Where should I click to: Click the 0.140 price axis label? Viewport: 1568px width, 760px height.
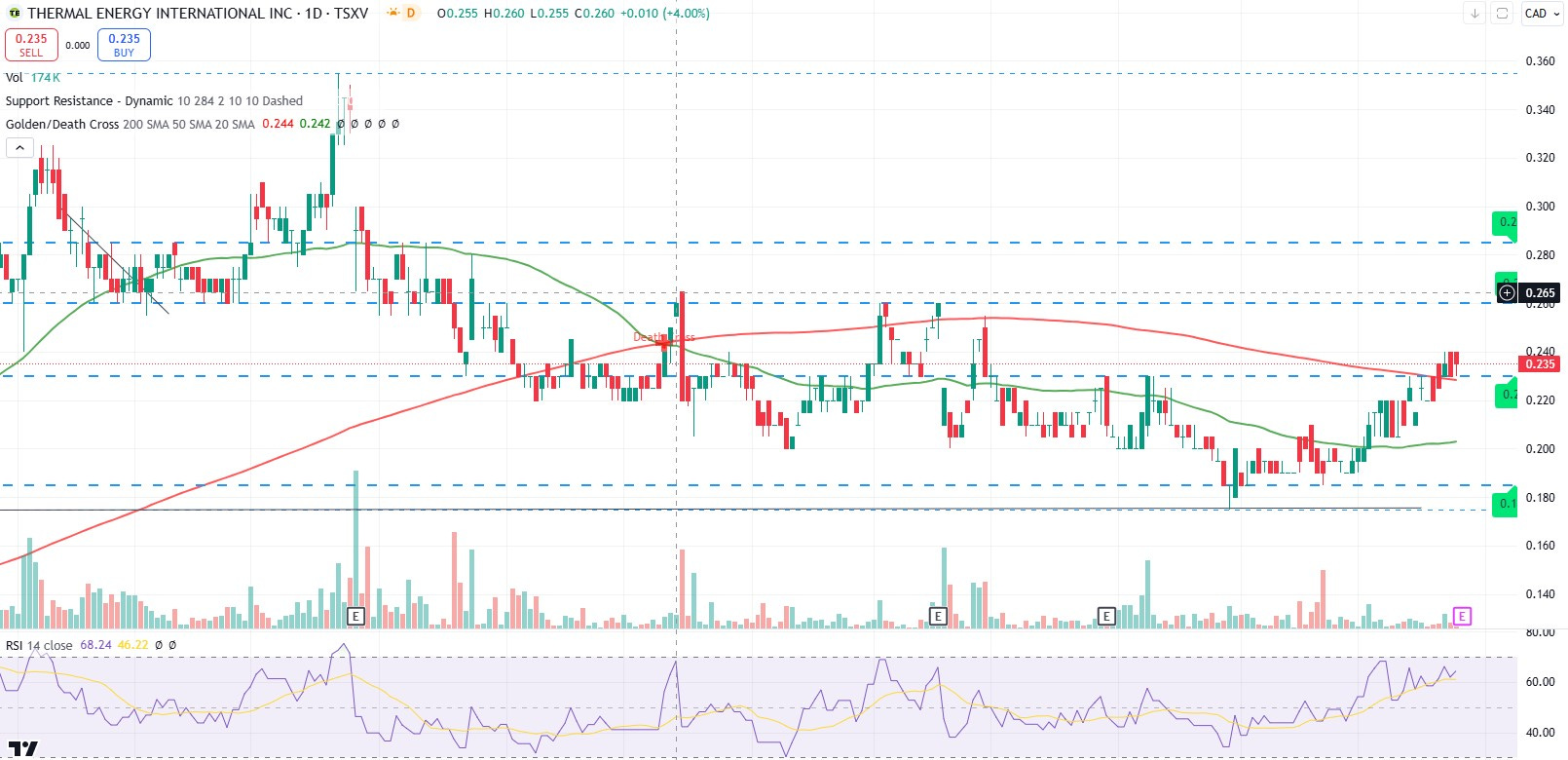(1540, 593)
